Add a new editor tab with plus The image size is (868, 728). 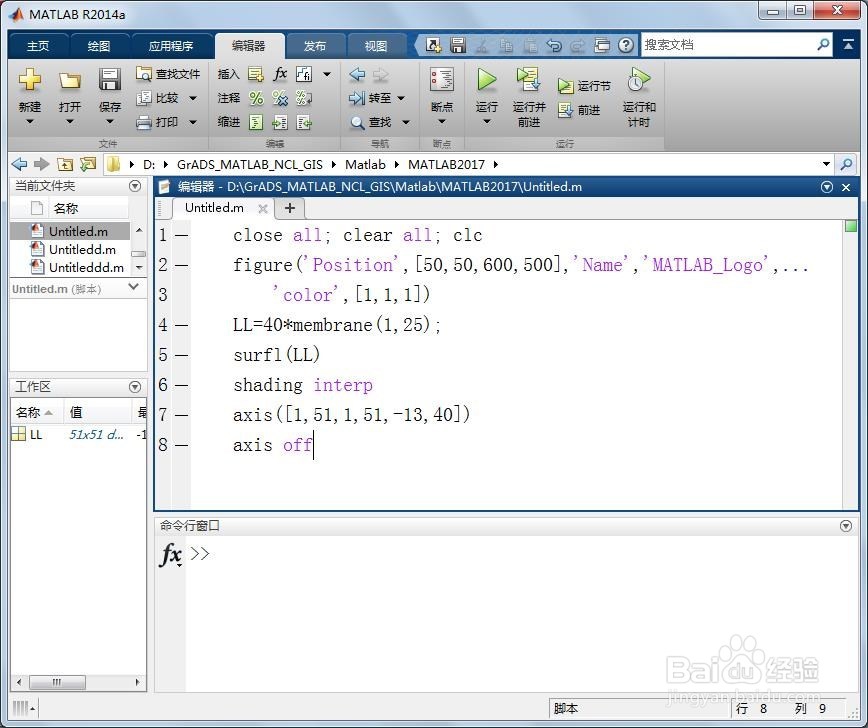290,208
